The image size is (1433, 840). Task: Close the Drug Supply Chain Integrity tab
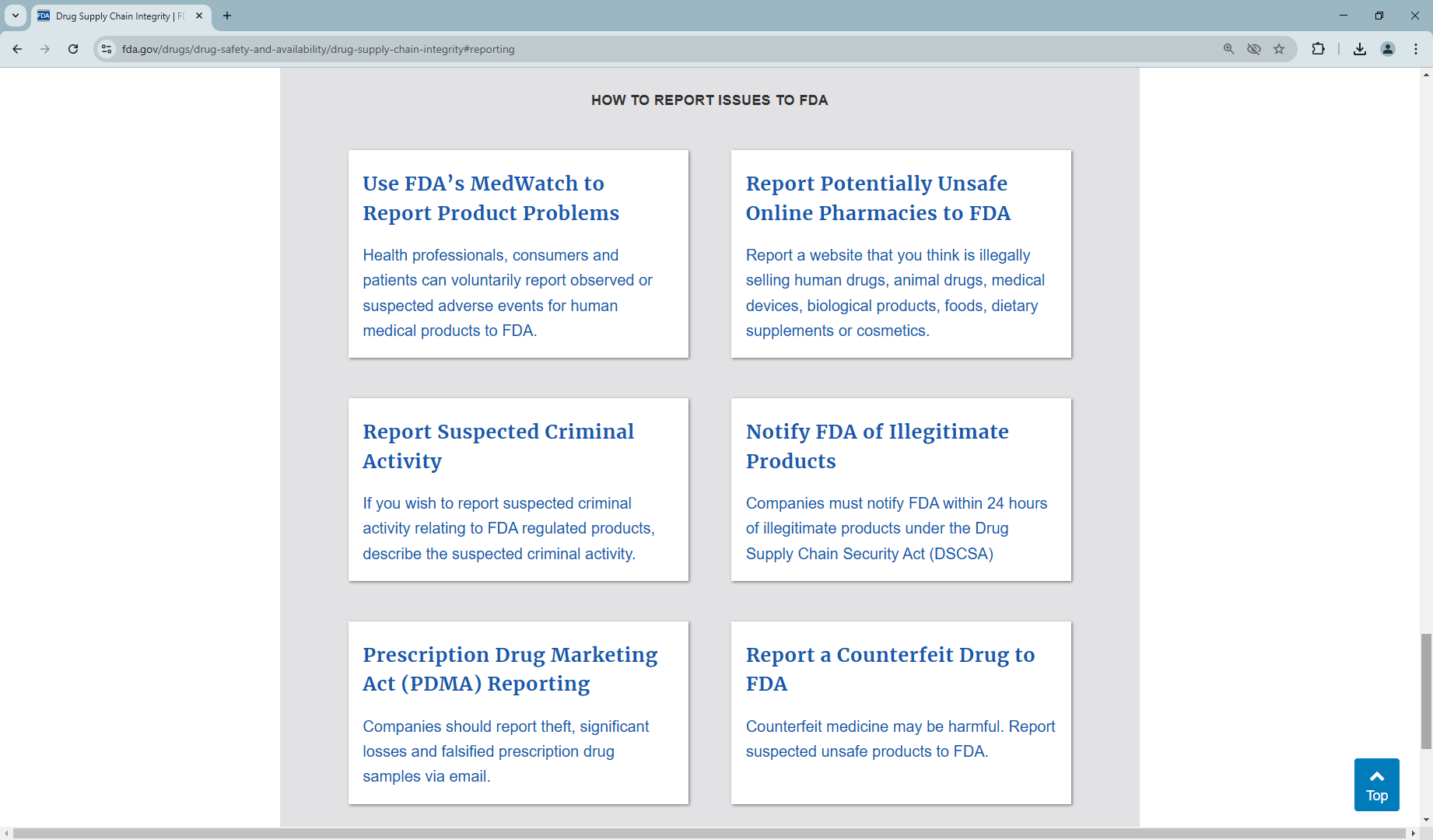pos(199,16)
